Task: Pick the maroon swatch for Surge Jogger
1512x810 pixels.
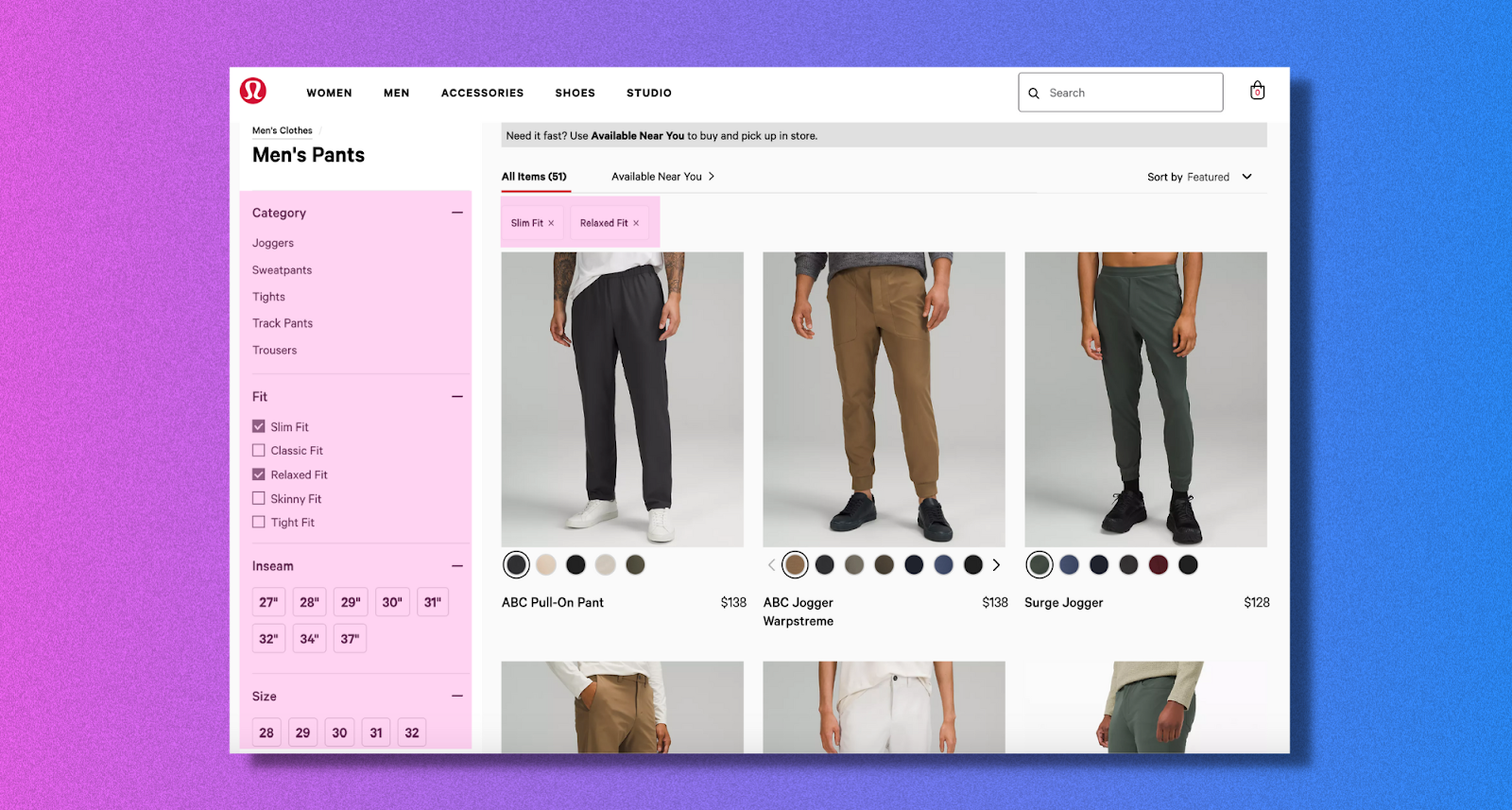Action: coord(1159,565)
